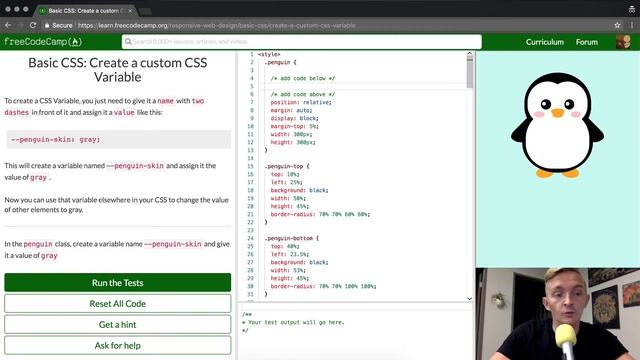Viewport: 640px width, 360px height.
Task: Click the 'margin-top: 5%;' code line
Action: pos(294,126)
